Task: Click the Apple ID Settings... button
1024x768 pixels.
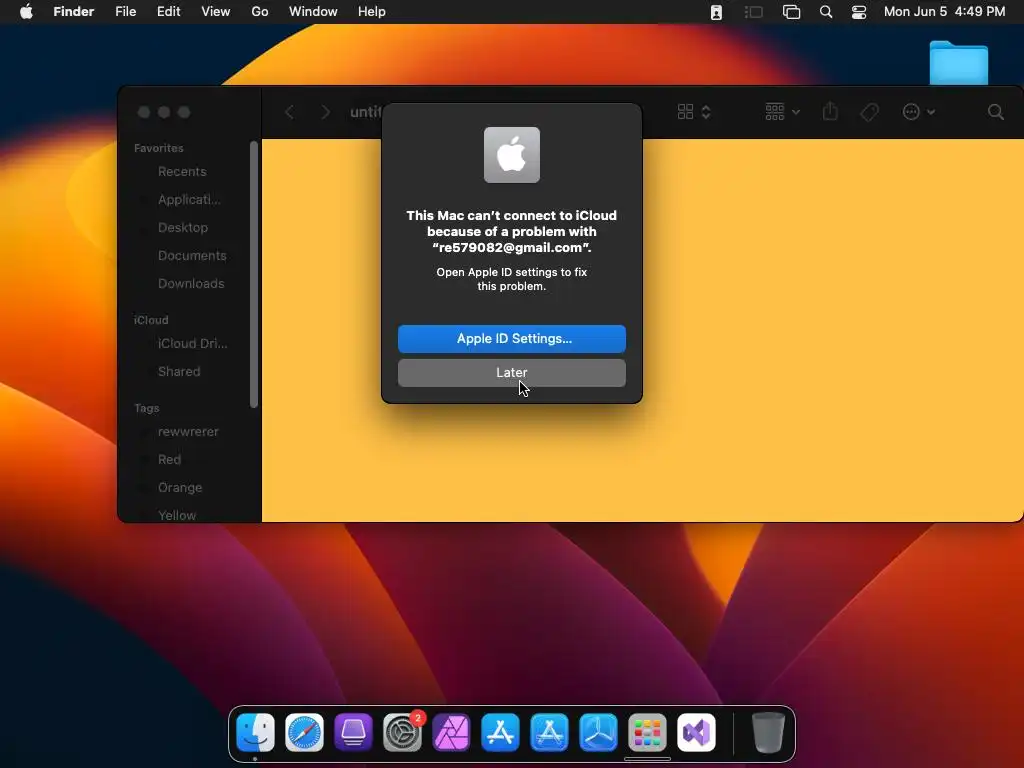Action: point(512,339)
